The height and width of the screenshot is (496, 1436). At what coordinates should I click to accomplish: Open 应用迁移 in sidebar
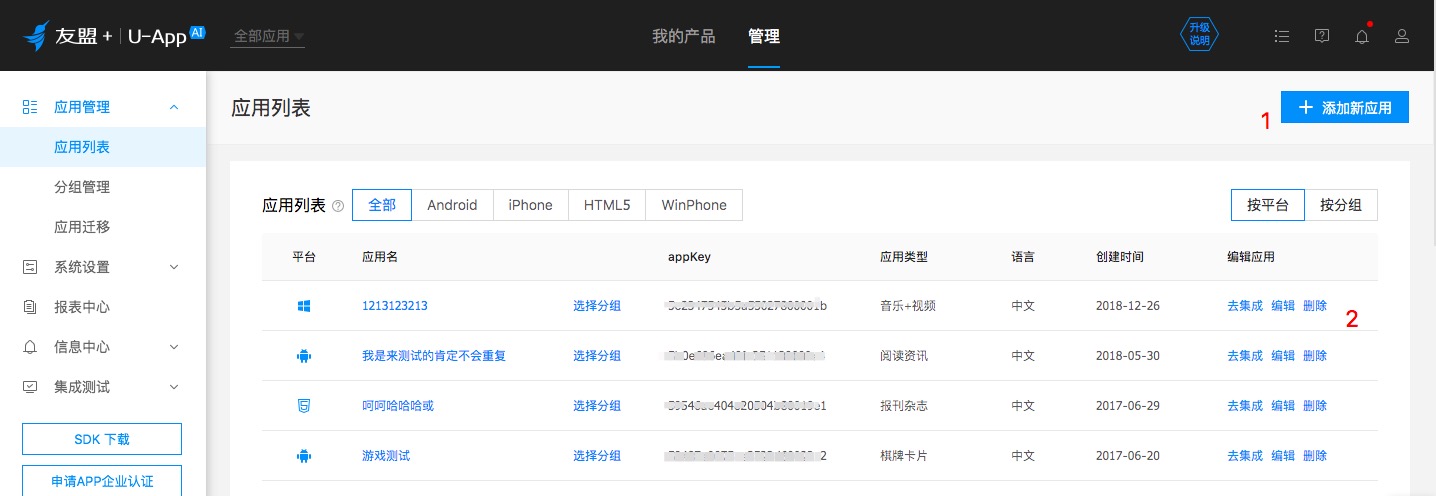tap(82, 227)
